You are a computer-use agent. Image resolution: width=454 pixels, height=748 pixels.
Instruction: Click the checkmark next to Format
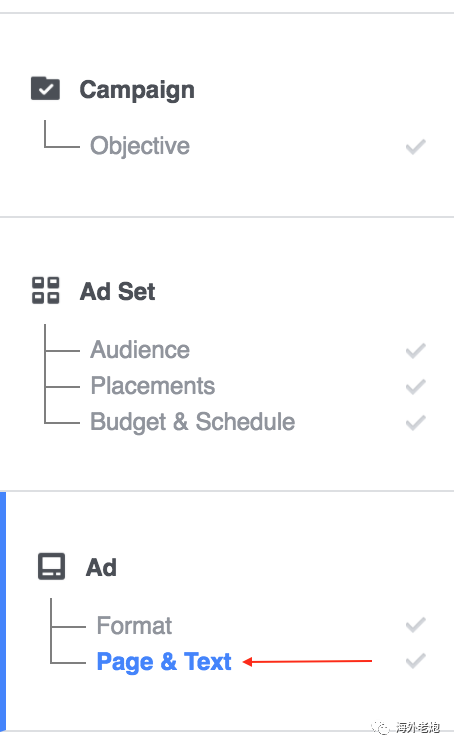point(415,624)
